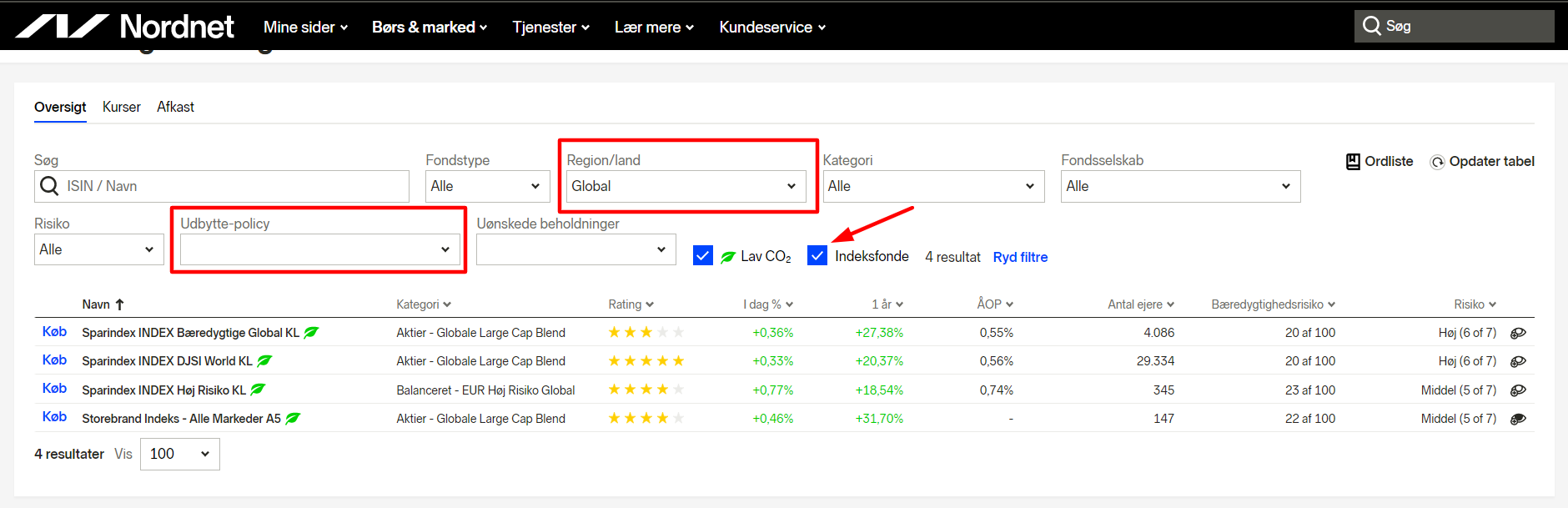Open the Uønskede beholdninger dropdown
This screenshot has width=1568, height=508.
coord(576,249)
